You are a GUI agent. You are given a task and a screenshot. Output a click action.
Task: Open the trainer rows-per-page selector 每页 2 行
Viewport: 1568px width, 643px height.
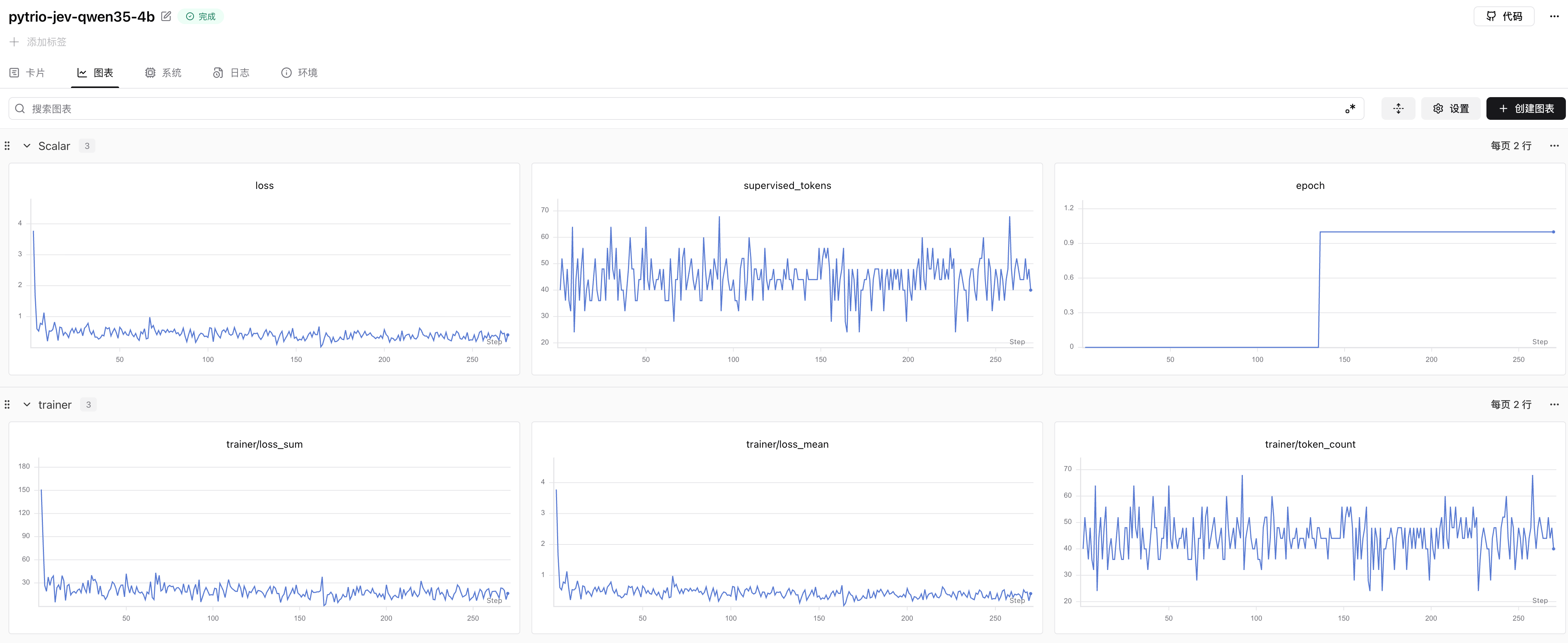point(1511,404)
